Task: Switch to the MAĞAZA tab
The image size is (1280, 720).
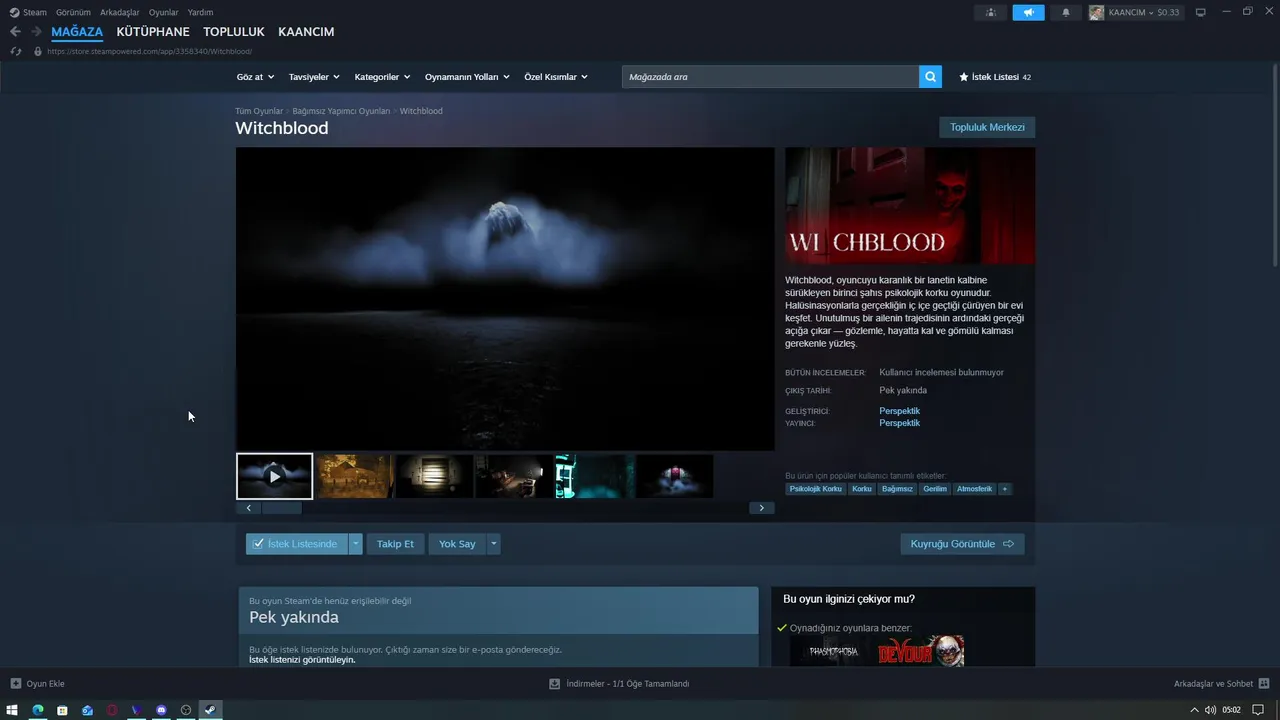Action: coord(77,32)
